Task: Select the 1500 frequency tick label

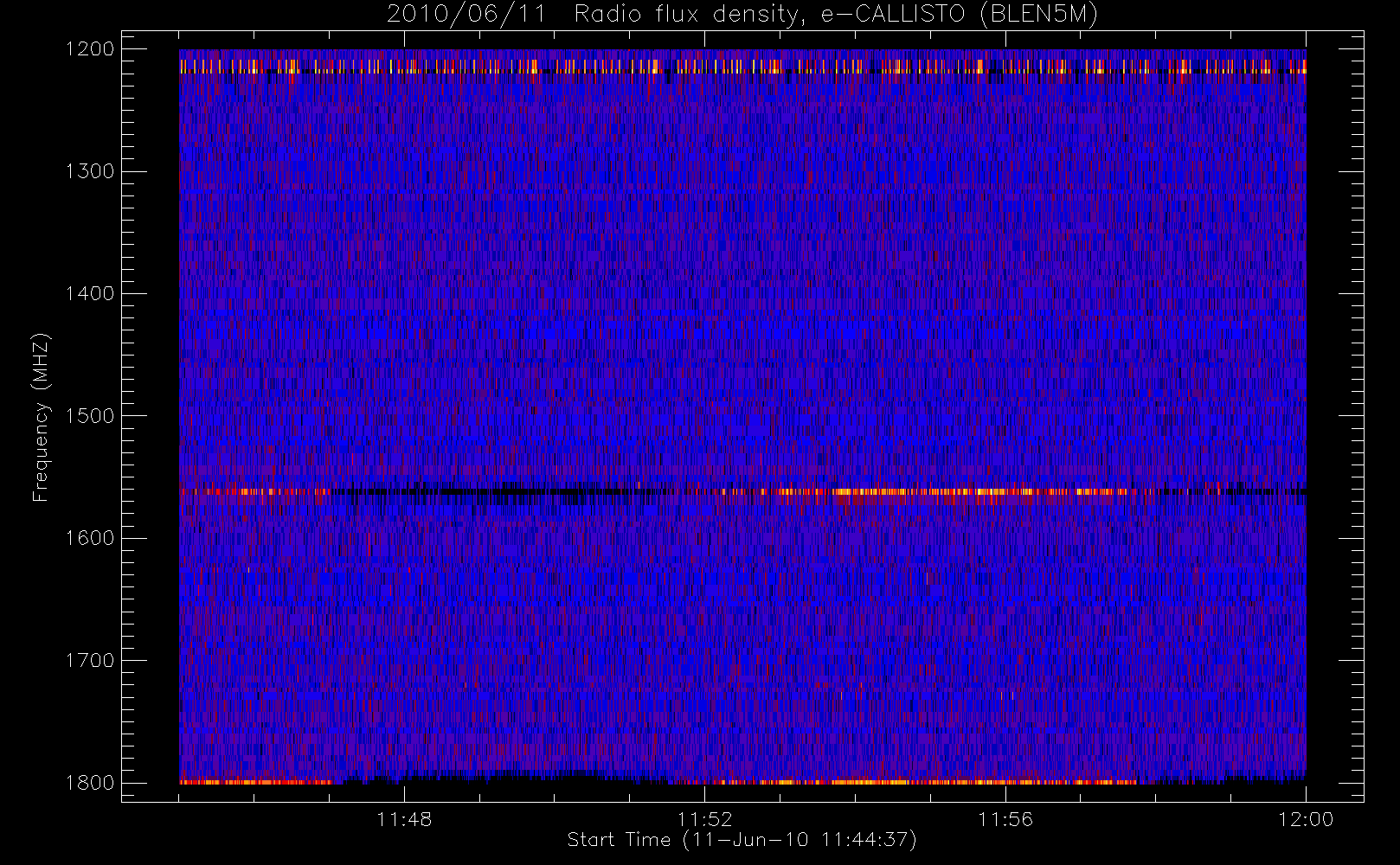Action: (90, 416)
